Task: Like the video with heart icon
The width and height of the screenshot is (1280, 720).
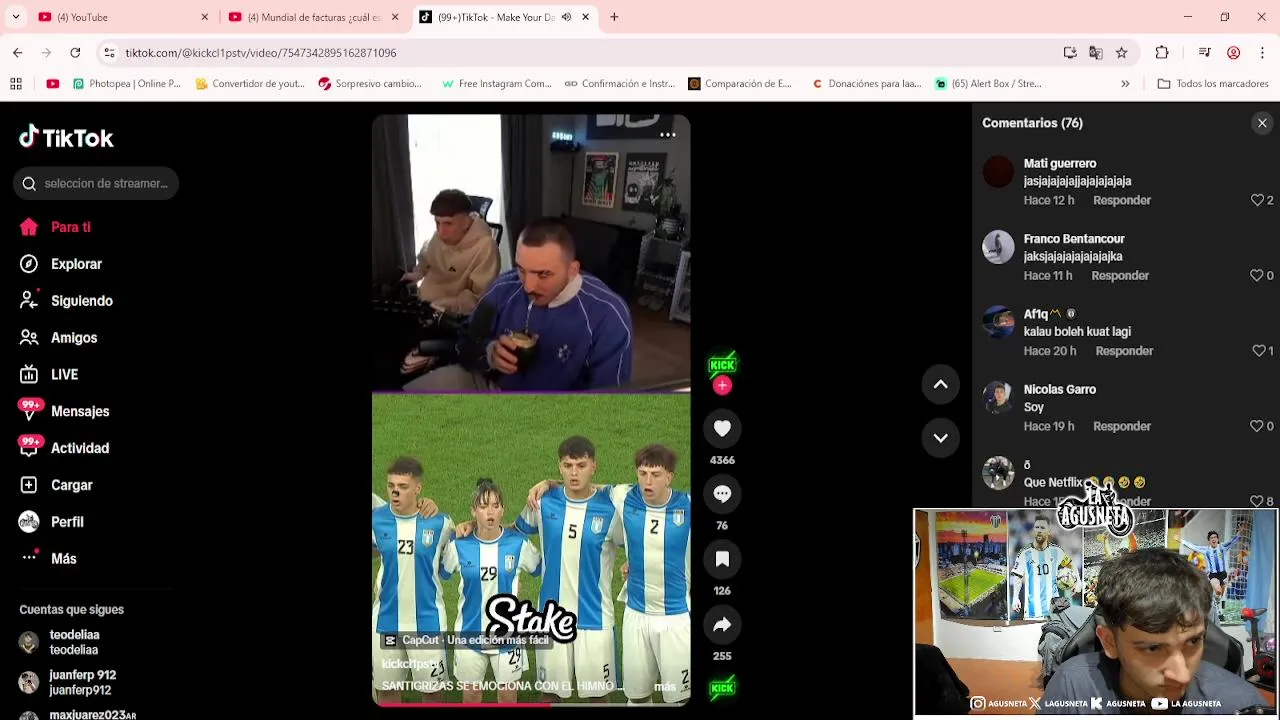Action: 722,428
